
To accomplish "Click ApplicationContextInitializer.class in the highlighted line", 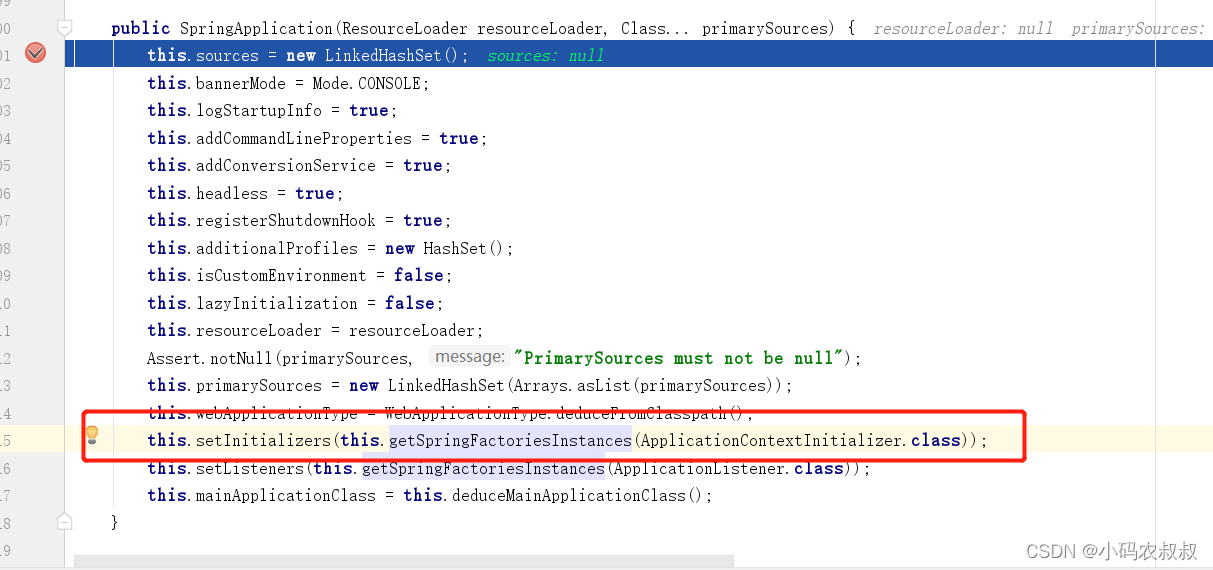I will pos(800,440).
